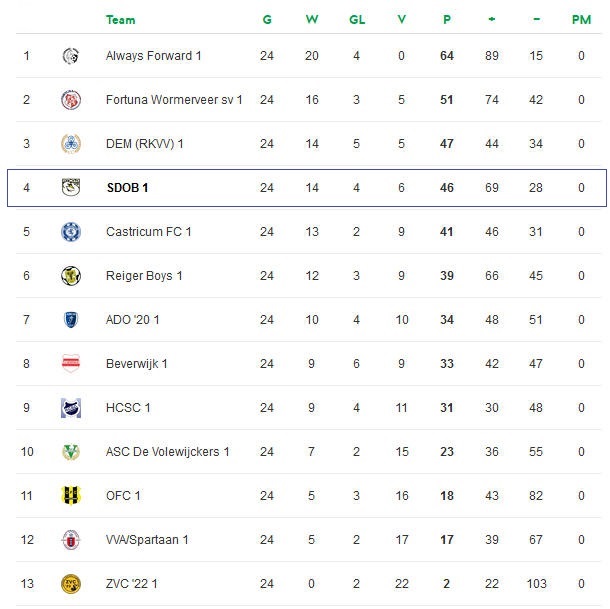
Task: Click the W wins column header
Action: [311, 20]
